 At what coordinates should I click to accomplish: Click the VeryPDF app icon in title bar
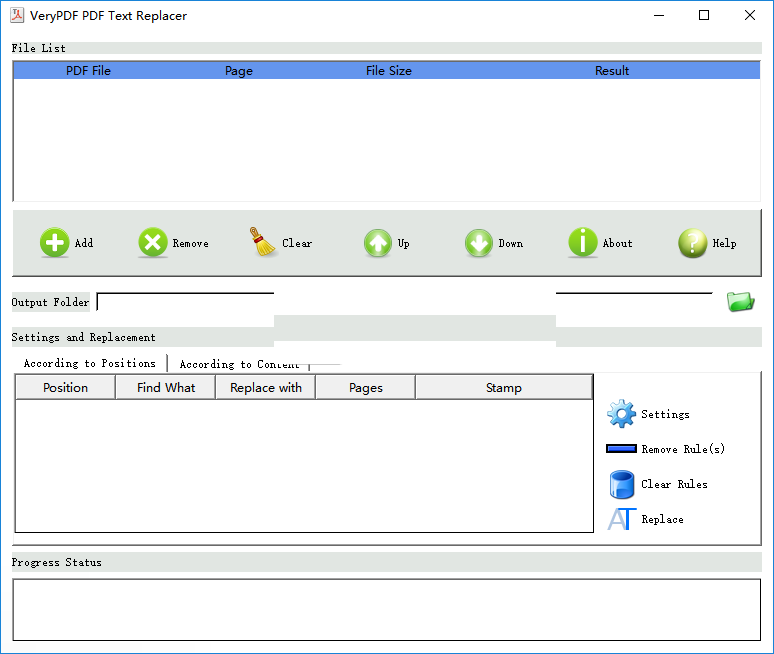coord(17,15)
